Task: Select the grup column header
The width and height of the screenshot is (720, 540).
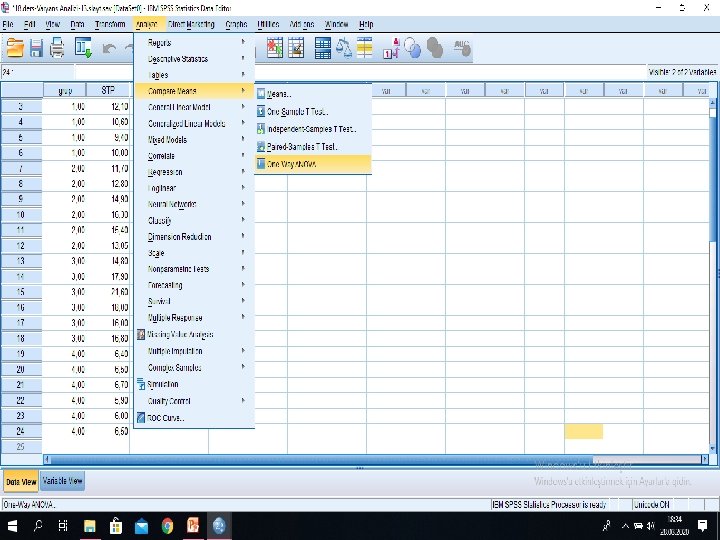Action: [x=65, y=90]
